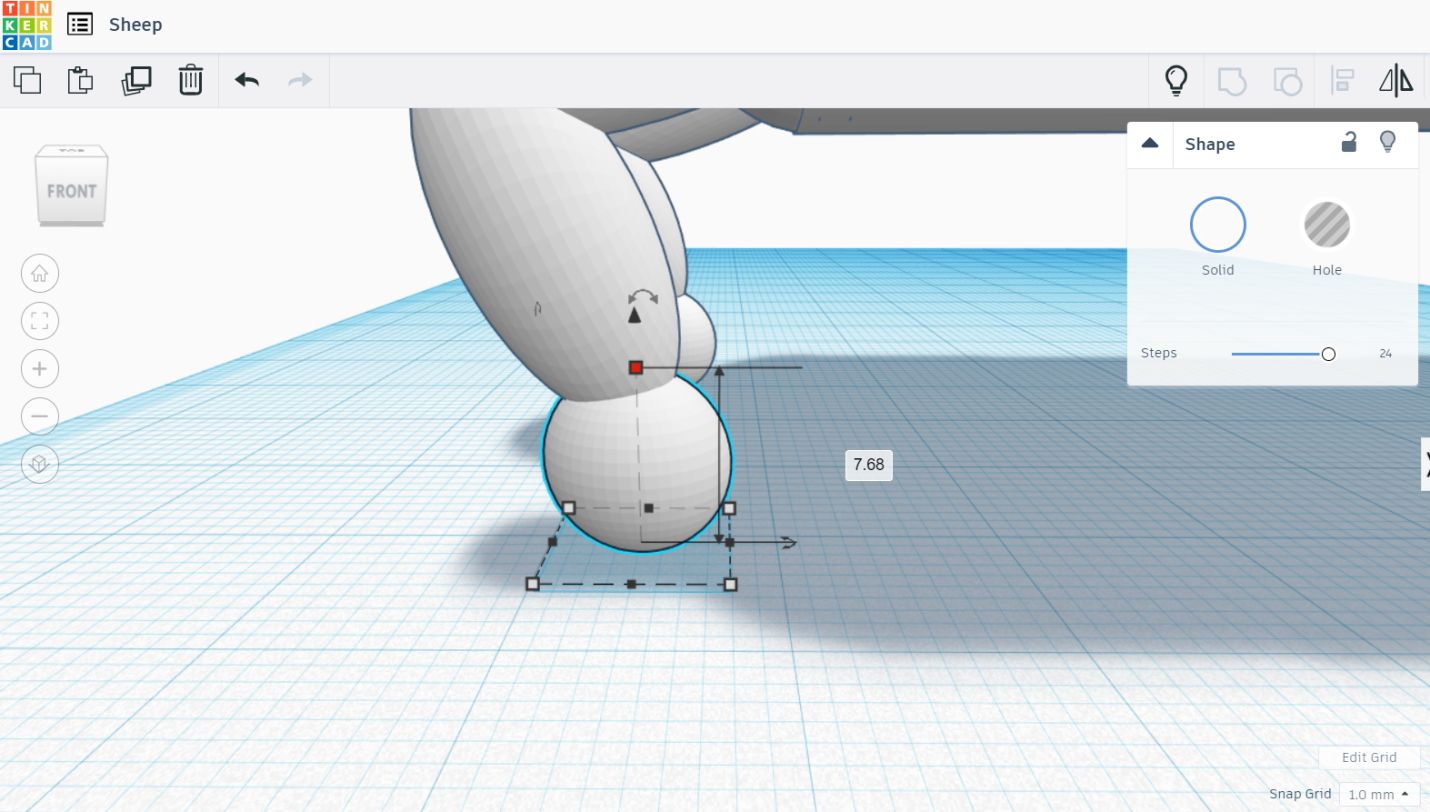Duplicate the selected shape
This screenshot has height=812, width=1430.
point(137,80)
